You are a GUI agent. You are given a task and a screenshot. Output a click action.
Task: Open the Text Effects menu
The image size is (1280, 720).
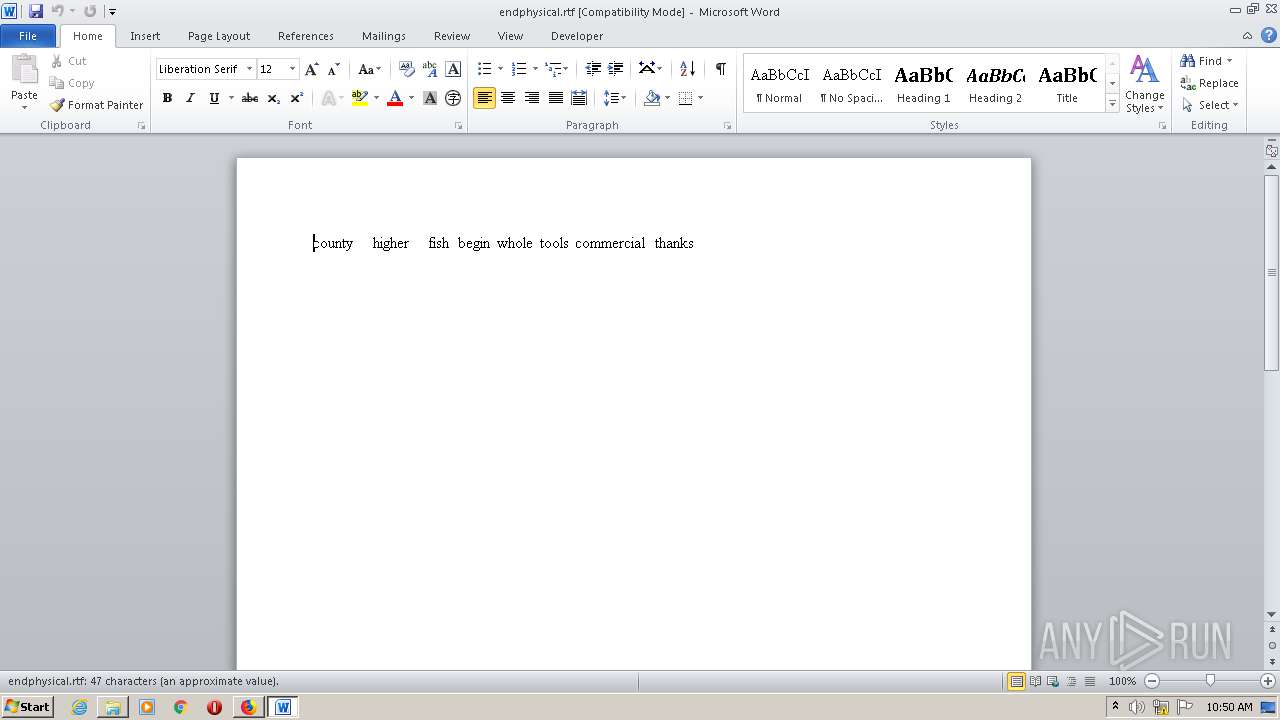[331, 98]
